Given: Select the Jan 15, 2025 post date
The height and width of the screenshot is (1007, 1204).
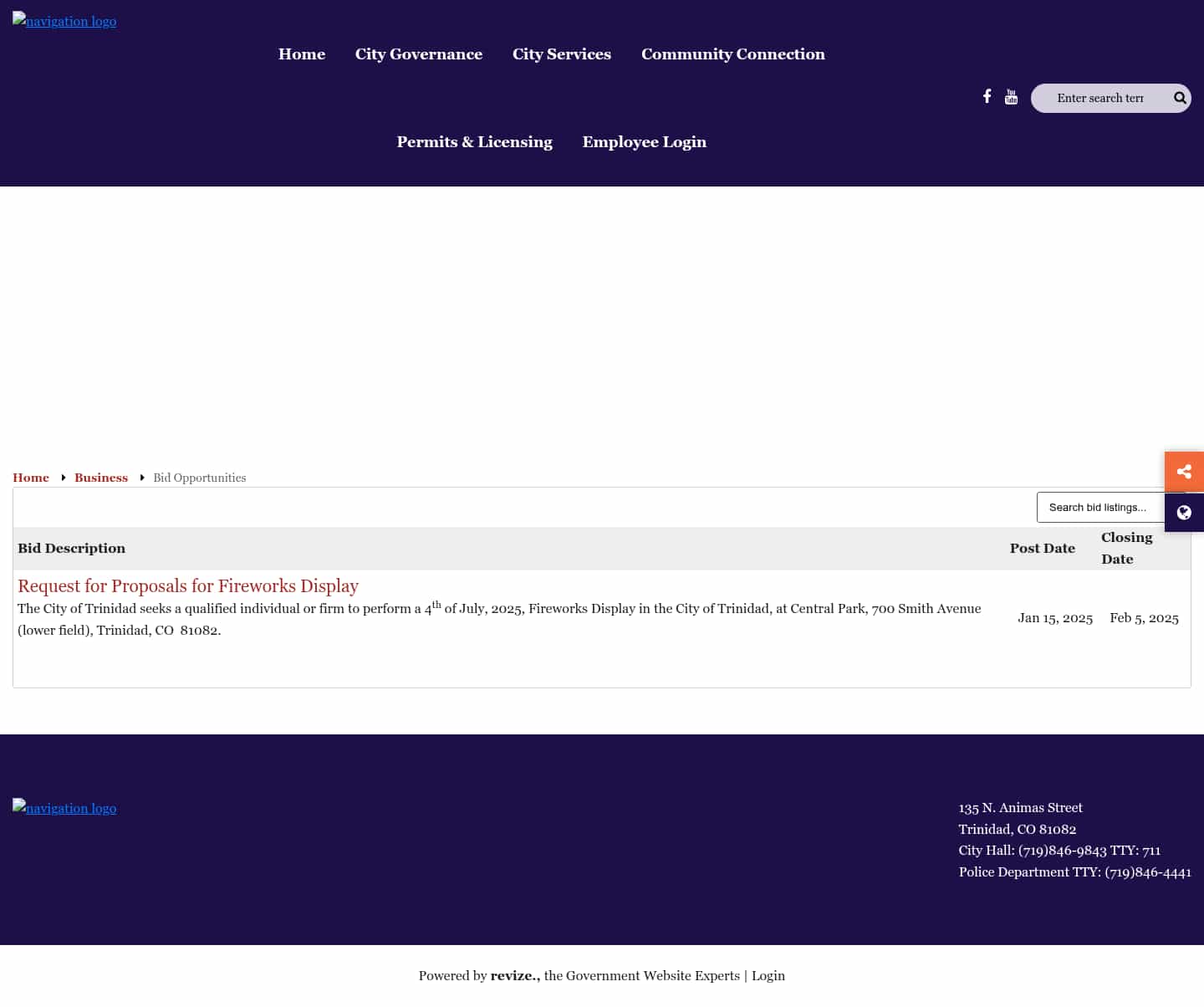Looking at the screenshot, I should pos(1055,618).
